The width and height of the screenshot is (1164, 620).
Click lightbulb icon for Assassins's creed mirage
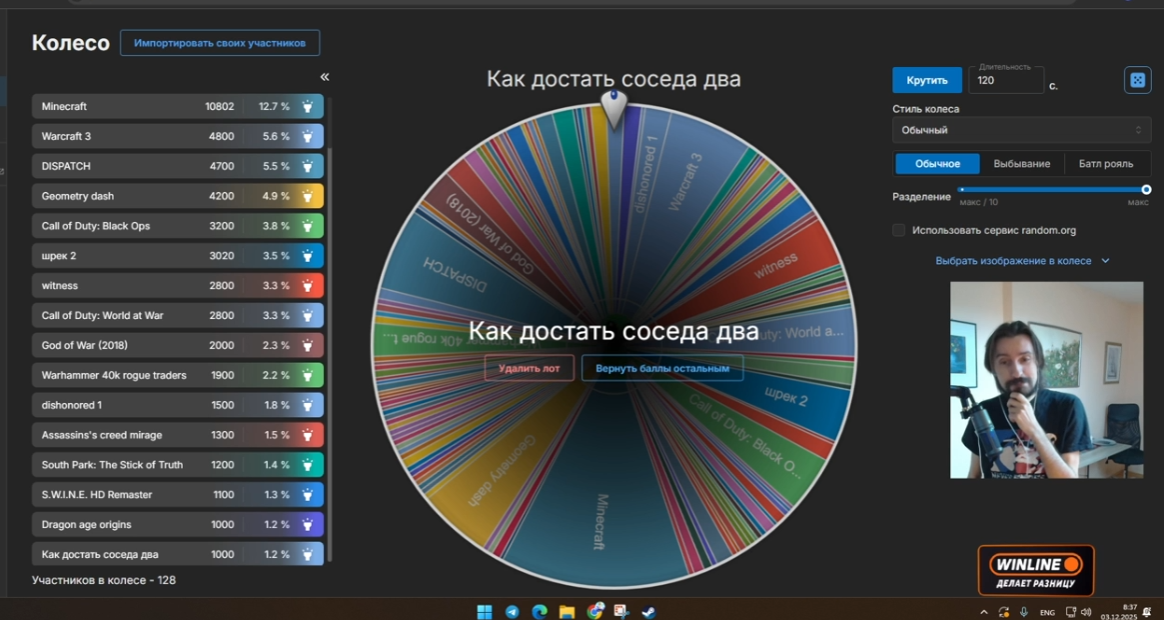click(x=307, y=434)
